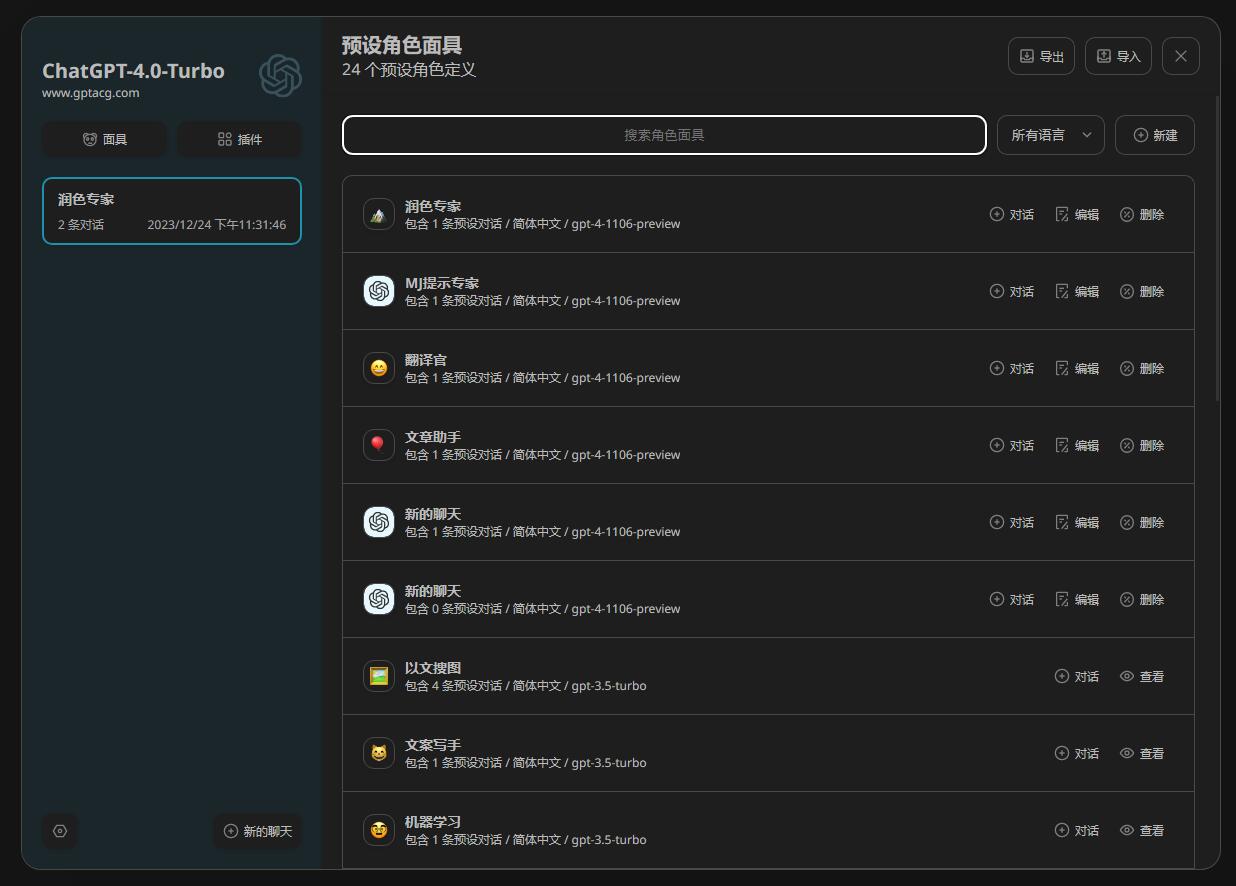Start chat with 机器学习 mask
Viewport: 1236px width, 886px height.
(x=1077, y=830)
